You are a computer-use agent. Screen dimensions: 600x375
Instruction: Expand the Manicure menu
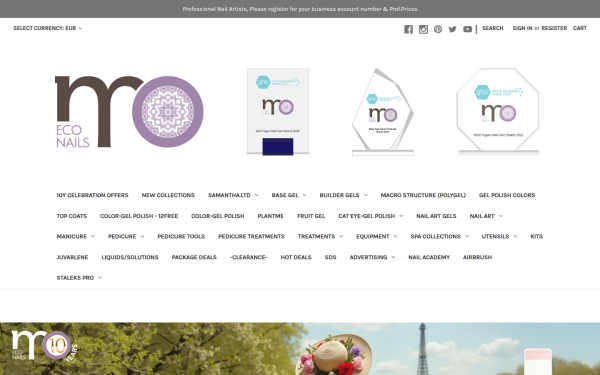point(75,236)
